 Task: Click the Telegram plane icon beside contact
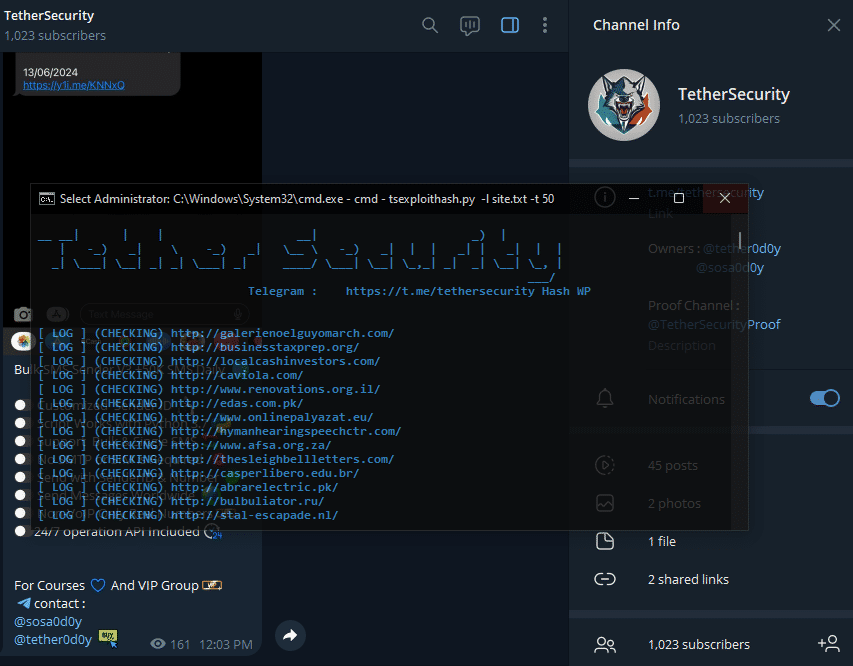pyautogui.click(x=24, y=603)
